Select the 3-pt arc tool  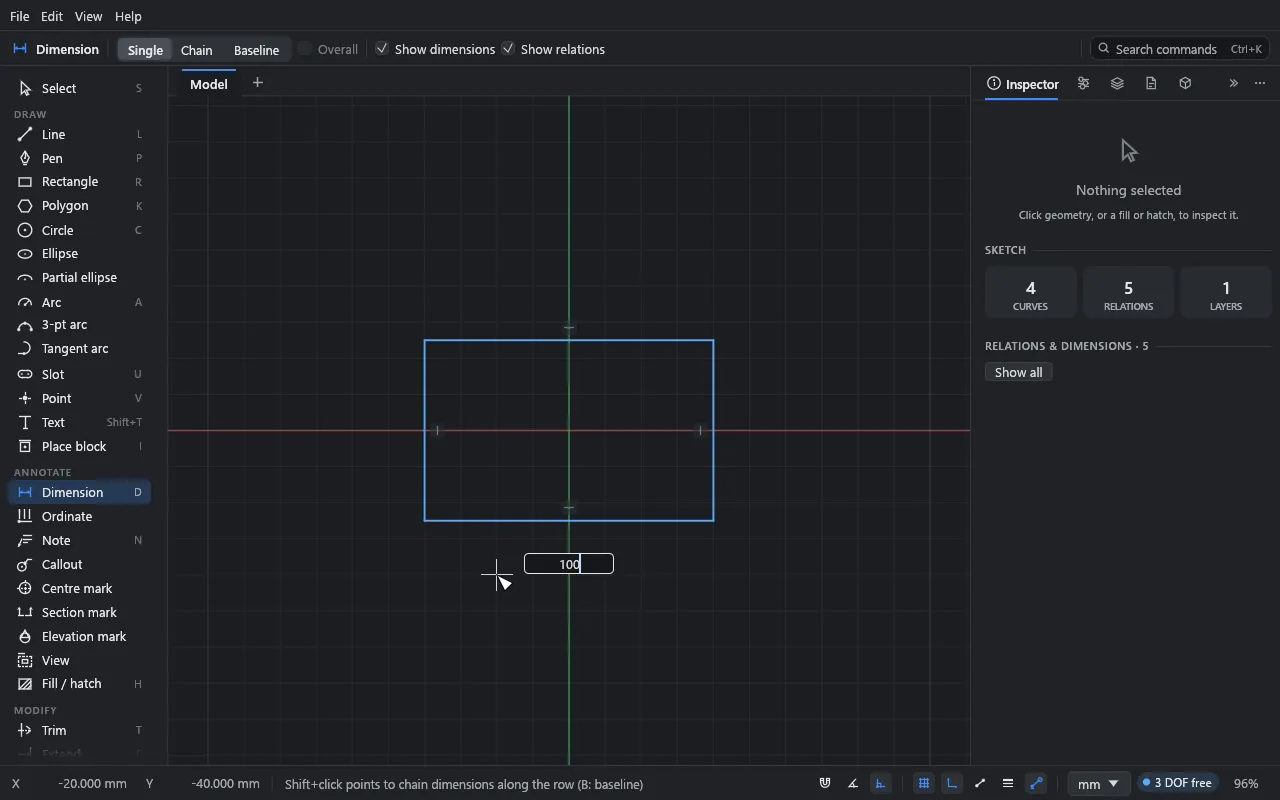click(80, 325)
